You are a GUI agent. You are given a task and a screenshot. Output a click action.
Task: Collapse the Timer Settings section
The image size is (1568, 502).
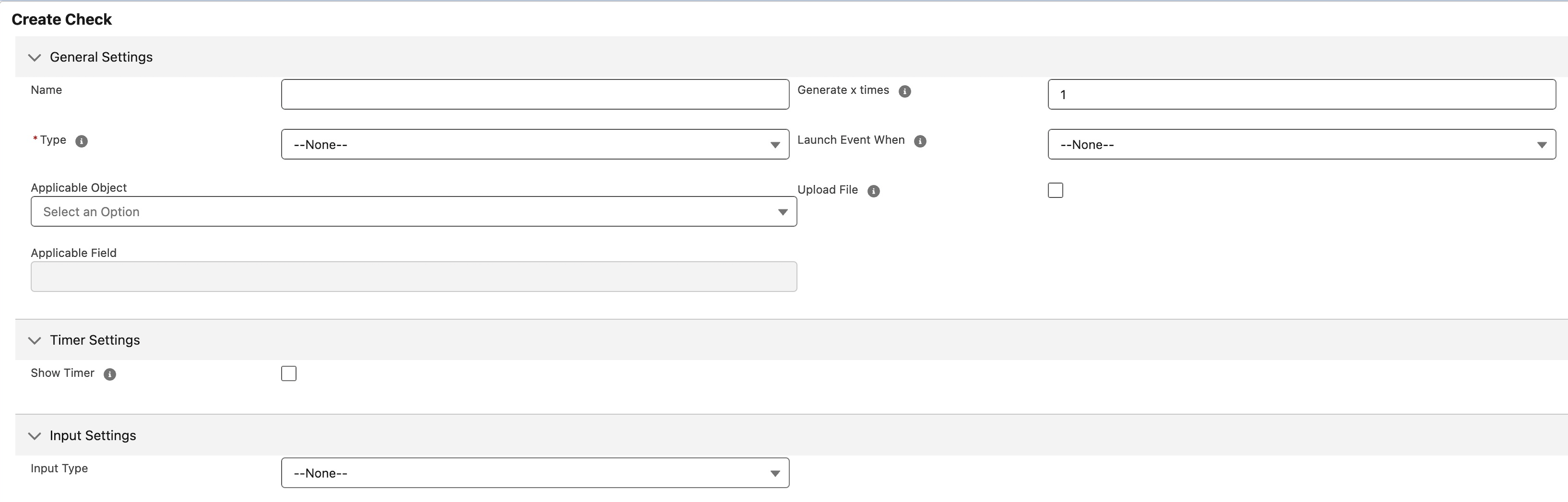pyautogui.click(x=35, y=340)
